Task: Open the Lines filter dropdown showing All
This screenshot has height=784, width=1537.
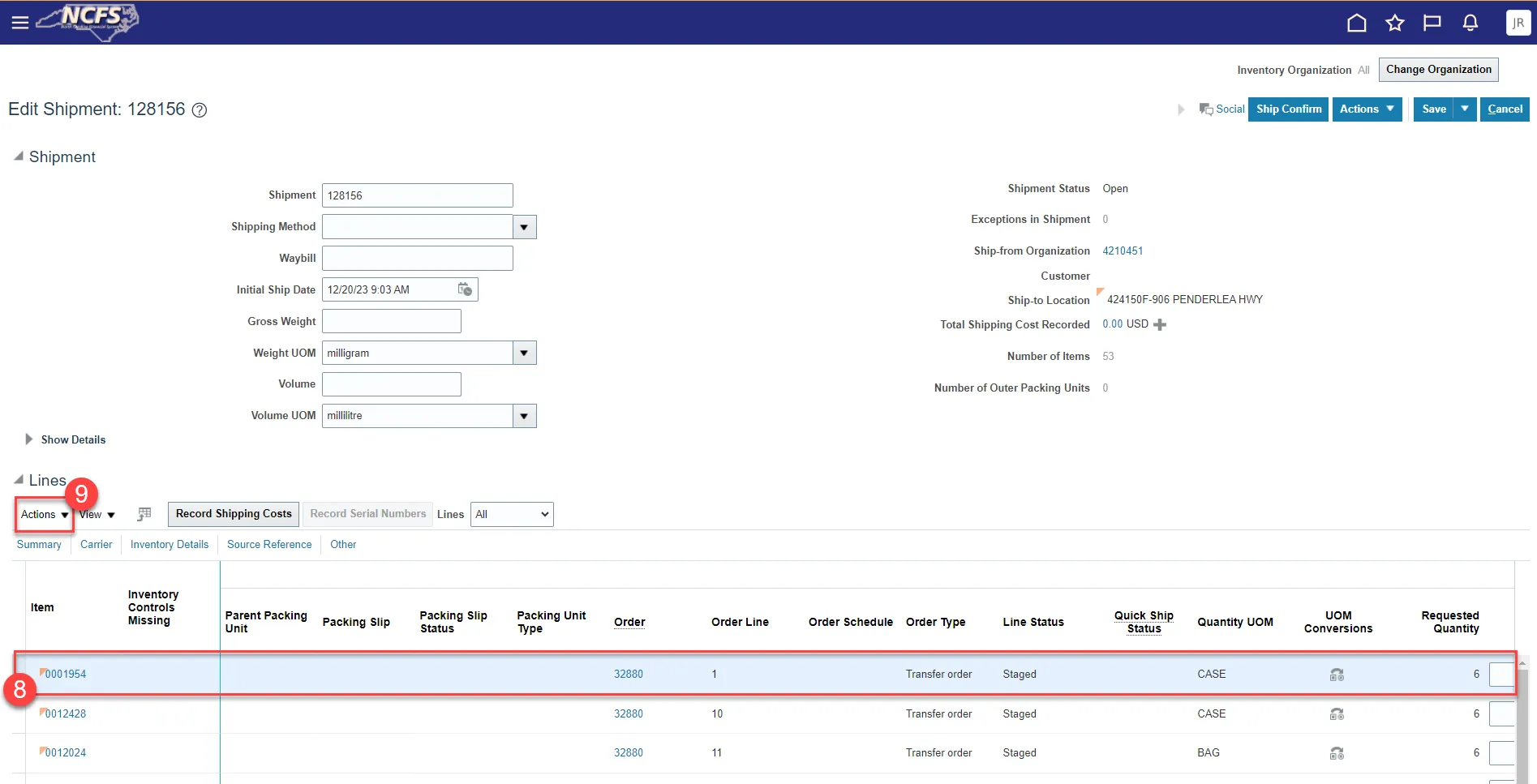Action: coord(512,514)
